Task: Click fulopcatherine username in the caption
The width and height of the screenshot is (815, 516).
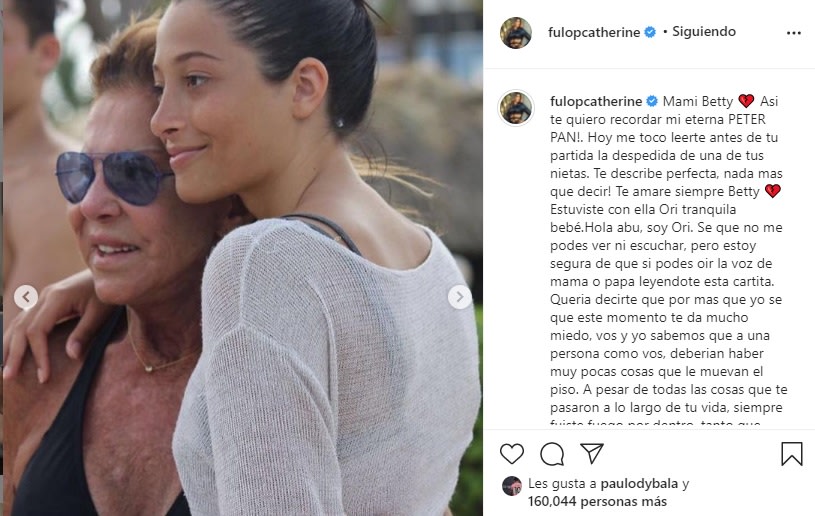Action: click(596, 101)
